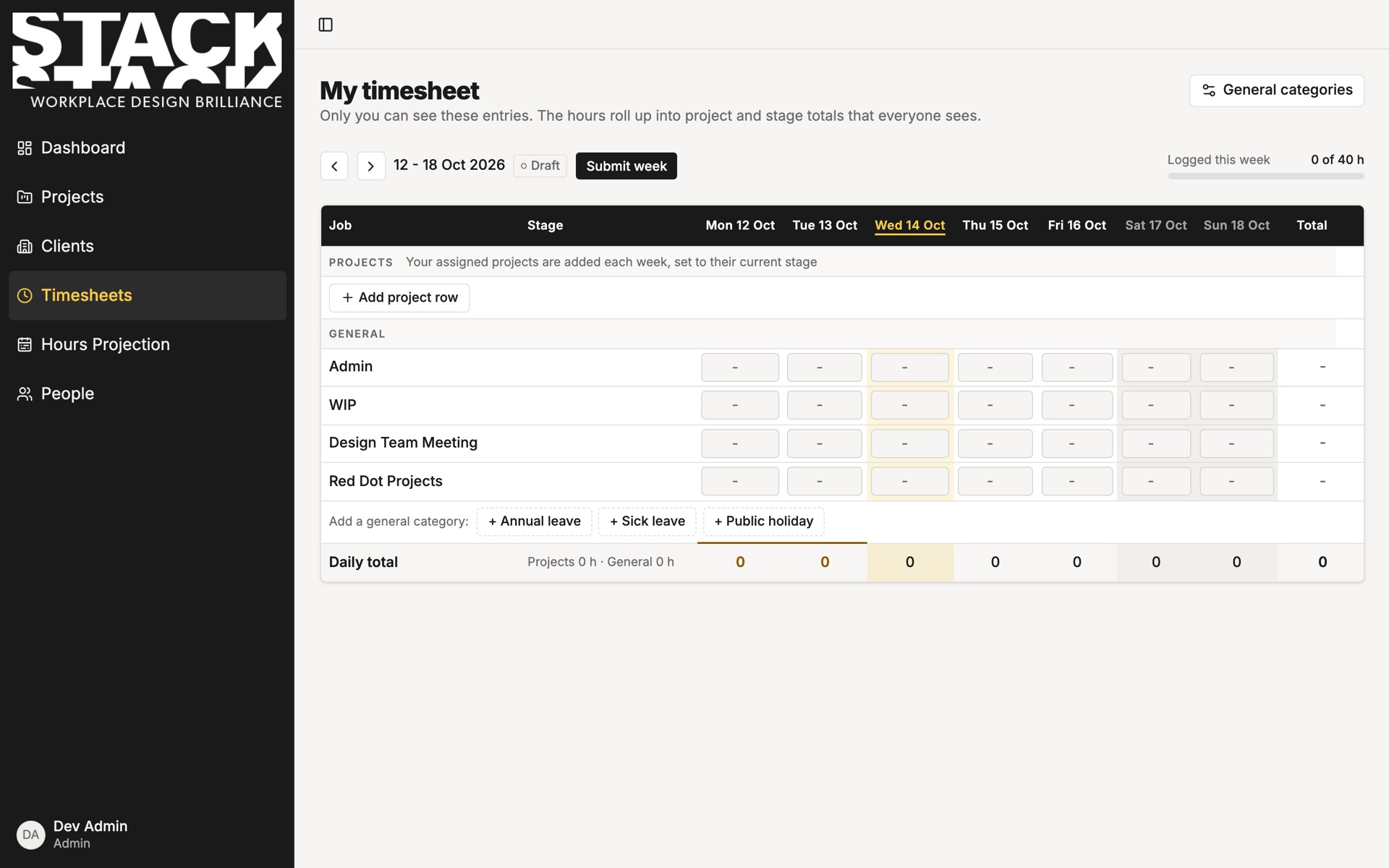Click the Dev Admin user name
This screenshot has height=868, width=1389.
[90, 826]
